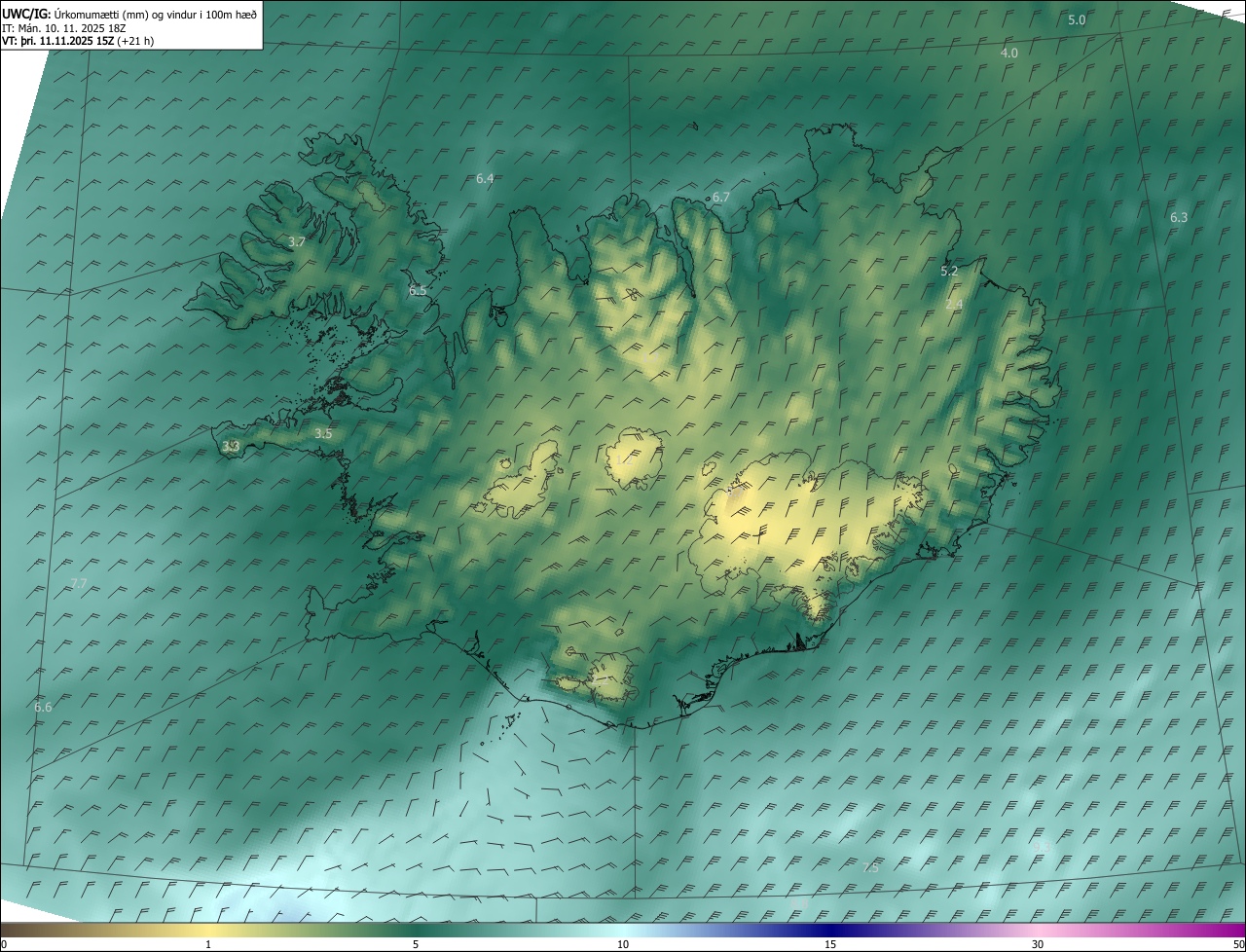Click the colorbar tick label 5
The width and height of the screenshot is (1246, 952).
click(x=416, y=944)
